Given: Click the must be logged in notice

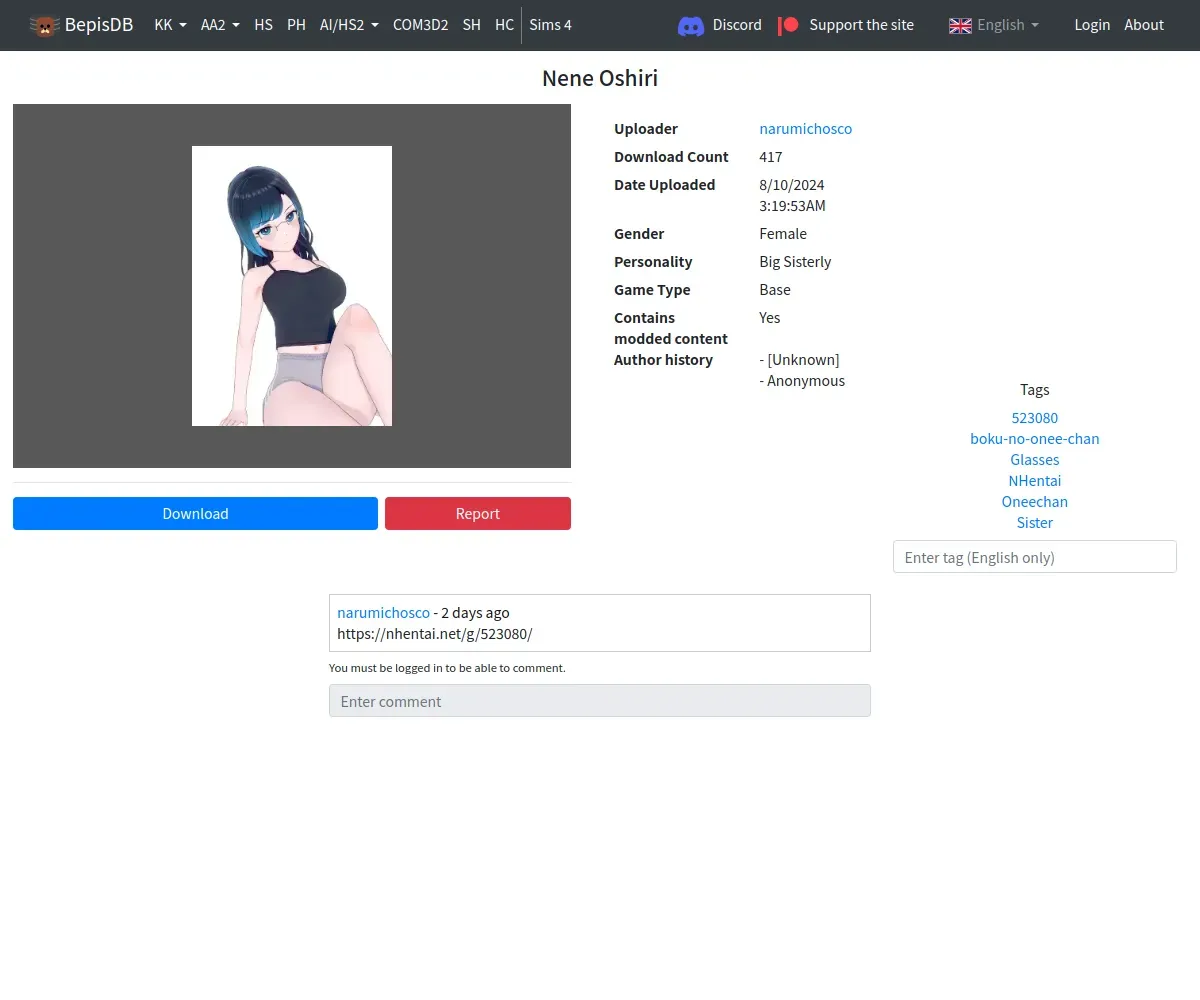Looking at the screenshot, I should (x=447, y=668).
